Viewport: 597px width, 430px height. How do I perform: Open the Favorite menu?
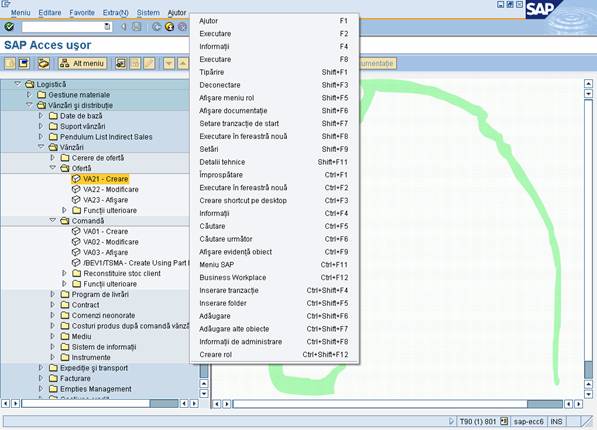82,13
